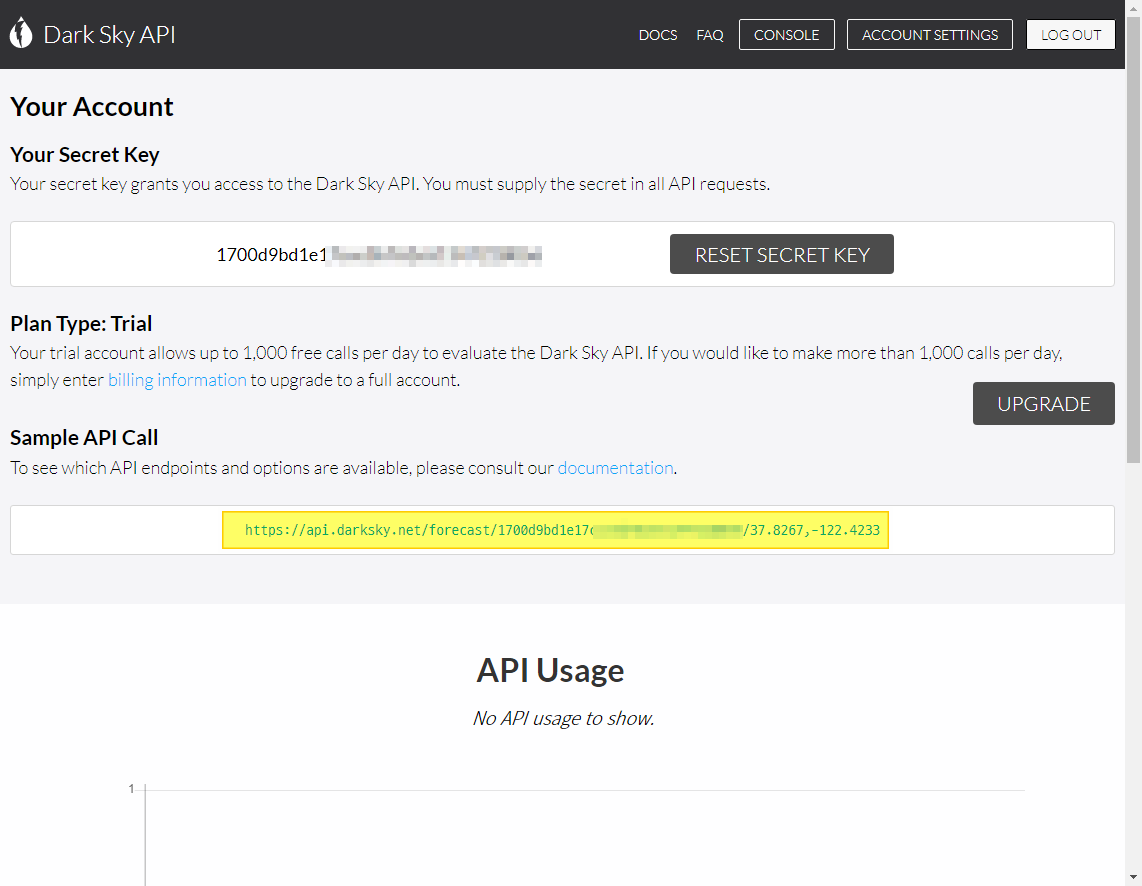
Task: Open ACCOUNT SETTINGS
Action: (x=929, y=35)
